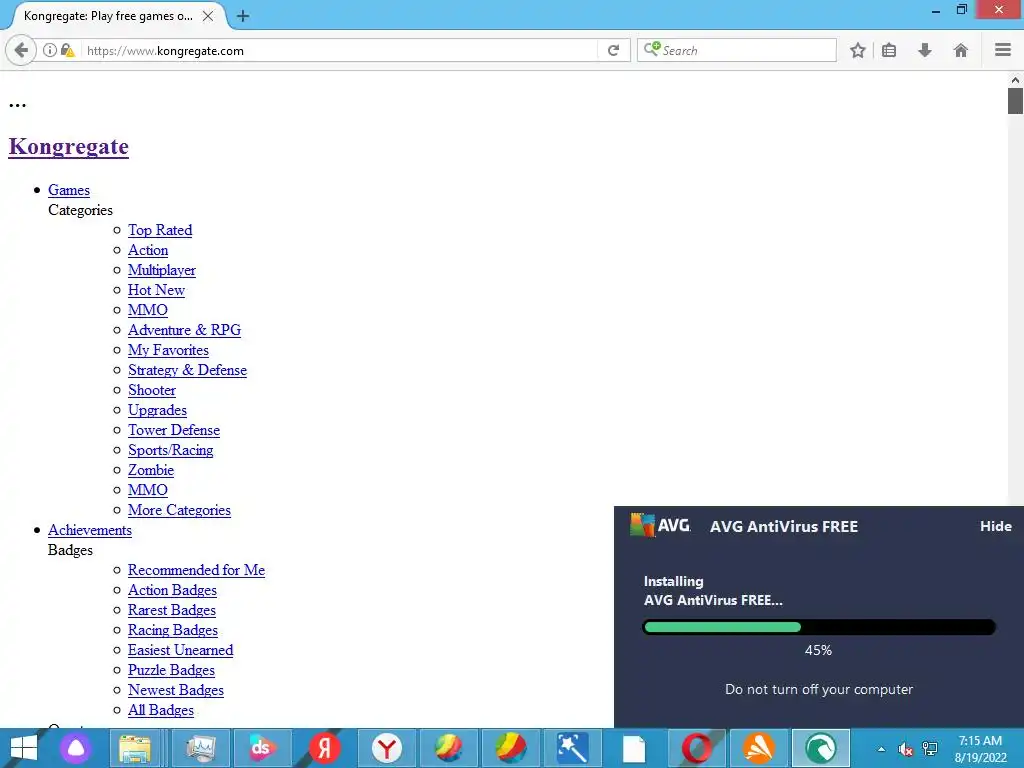
Task: Open the Action category link
Action: coord(148,250)
